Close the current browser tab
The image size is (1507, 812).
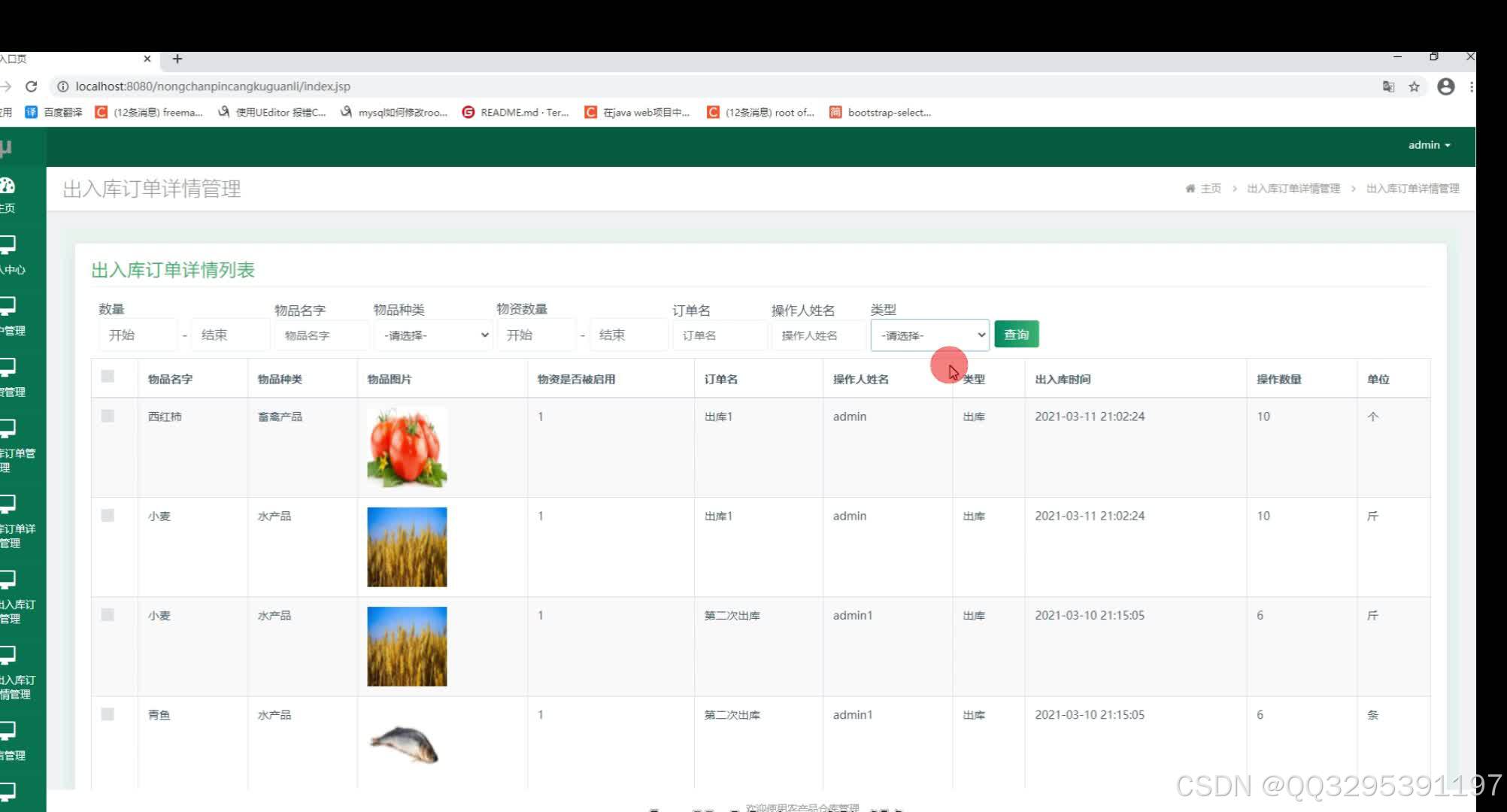147,59
